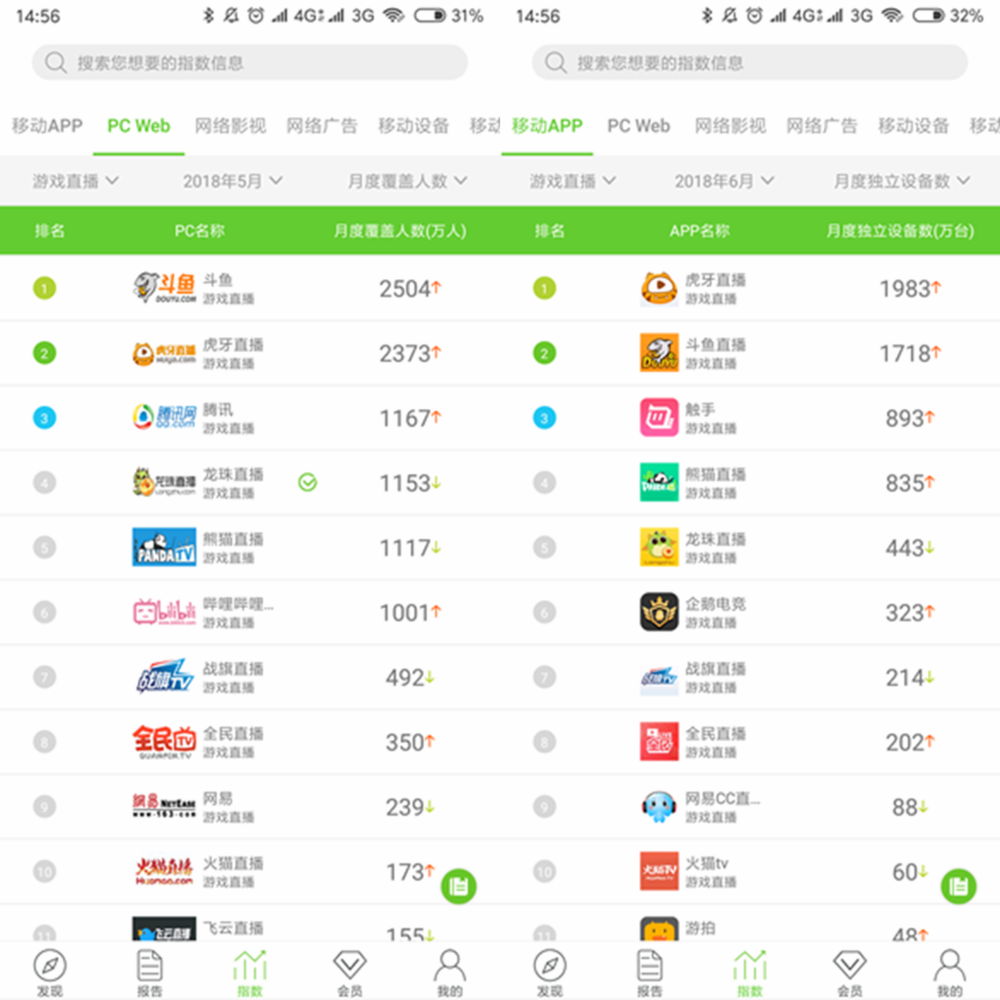The width and height of the screenshot is (1000, 1000).
Task: Open Douyu logo in PC Web ranking
Action: [164, 288]
